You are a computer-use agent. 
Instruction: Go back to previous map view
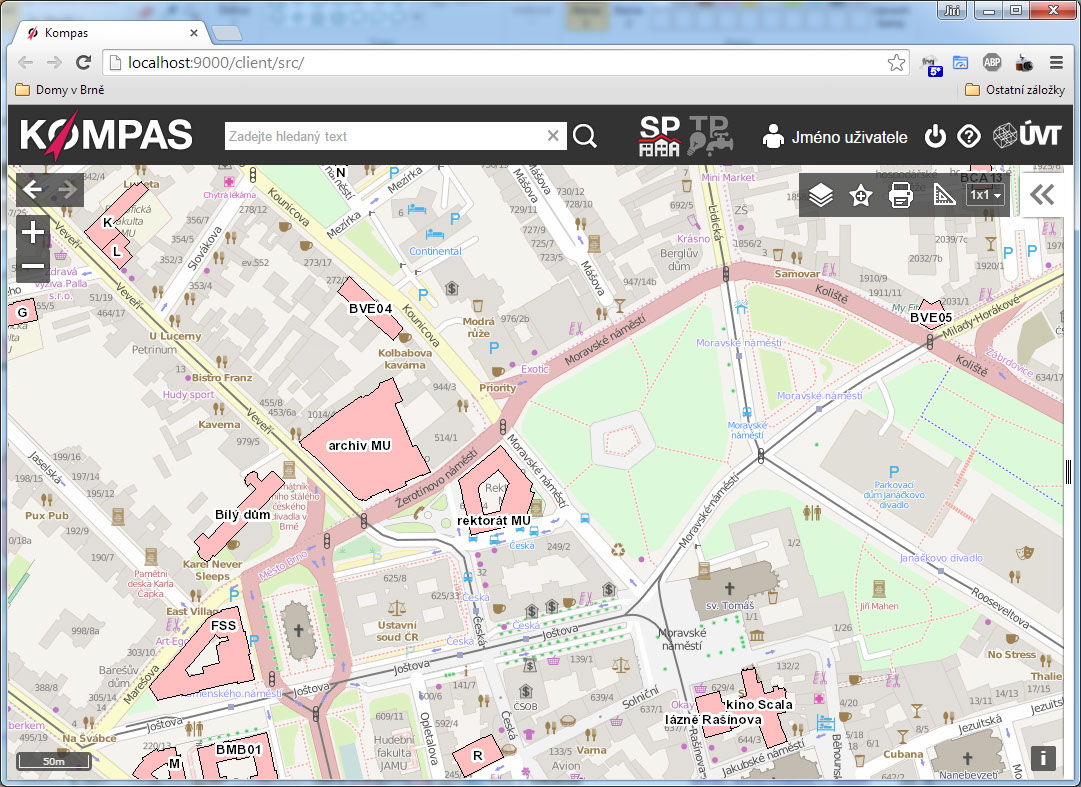click(33, 190)
